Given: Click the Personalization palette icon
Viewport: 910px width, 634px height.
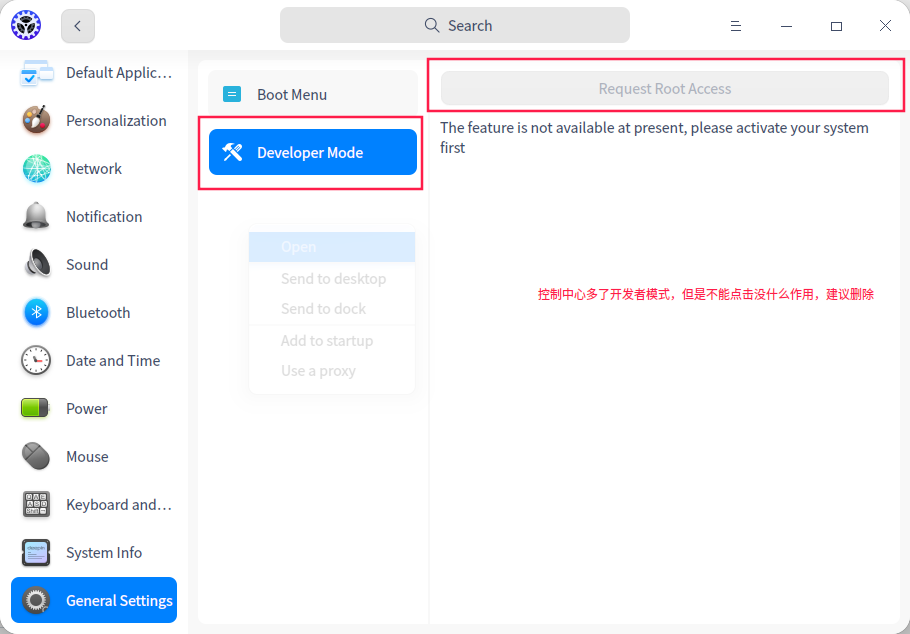Looking at the screenshot, I should click(x=37, y=121).
